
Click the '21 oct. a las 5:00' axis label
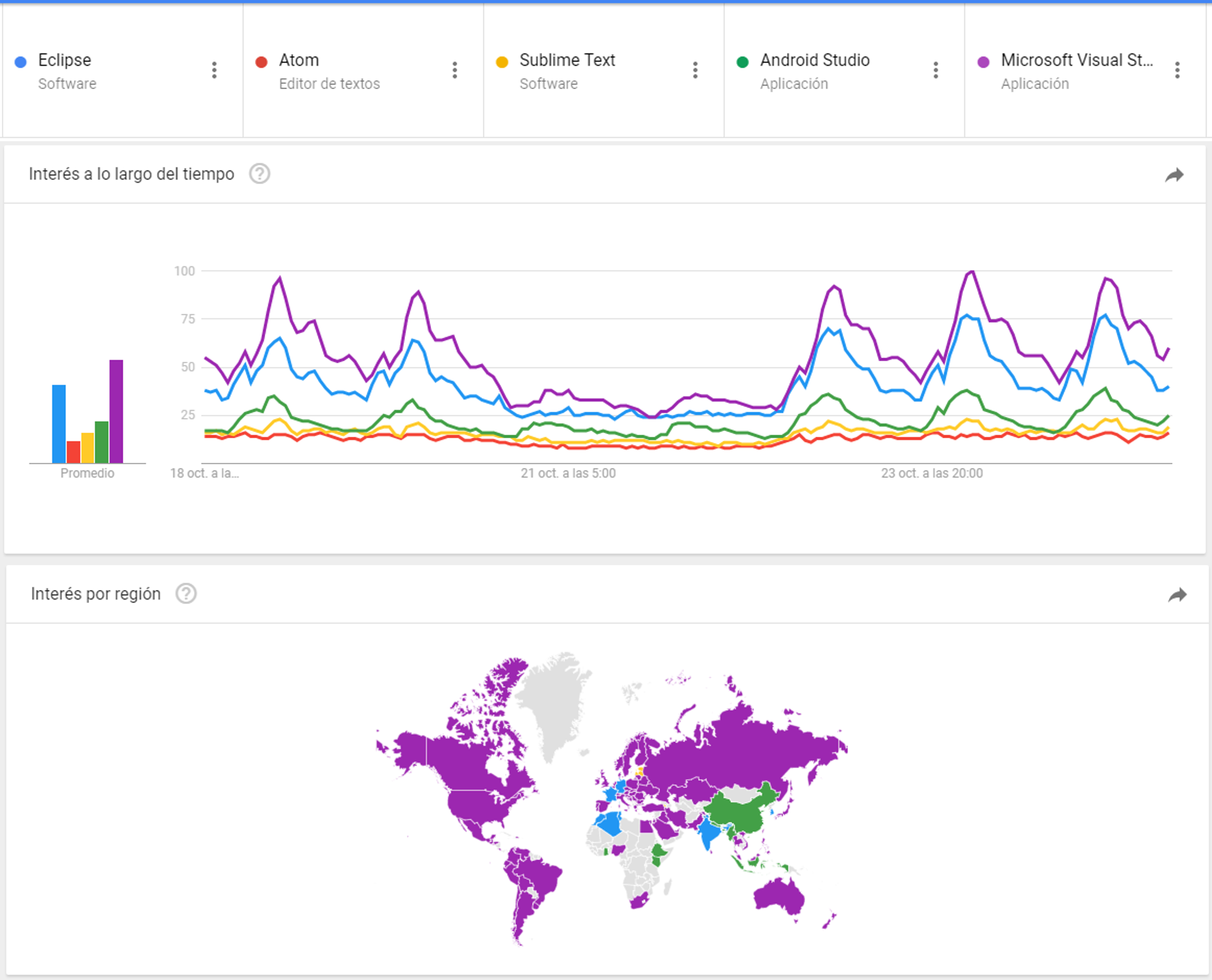tap(568, 473)
